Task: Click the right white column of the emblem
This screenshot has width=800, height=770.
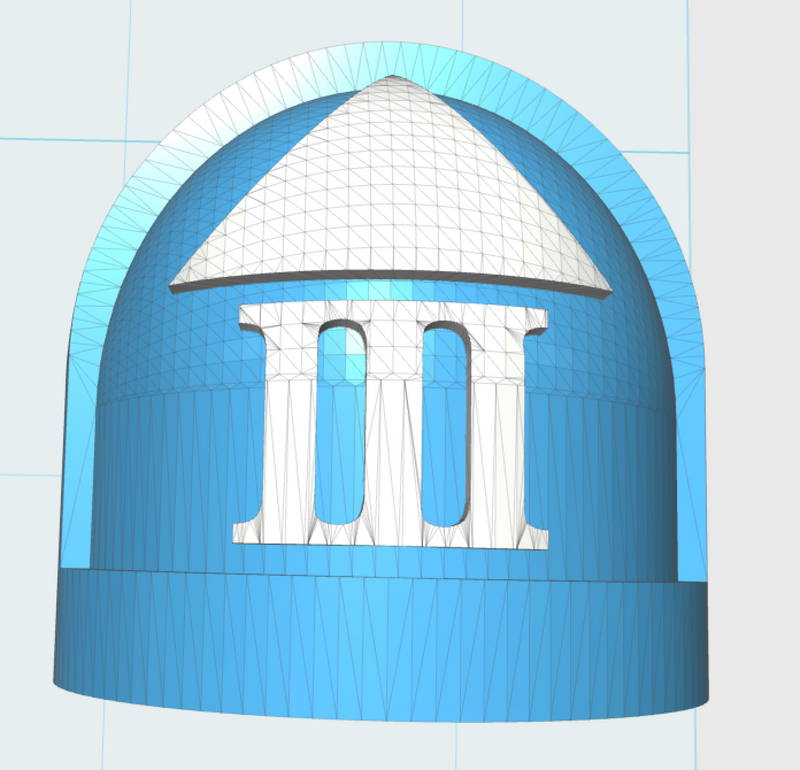Action: (x=498, y=430)
